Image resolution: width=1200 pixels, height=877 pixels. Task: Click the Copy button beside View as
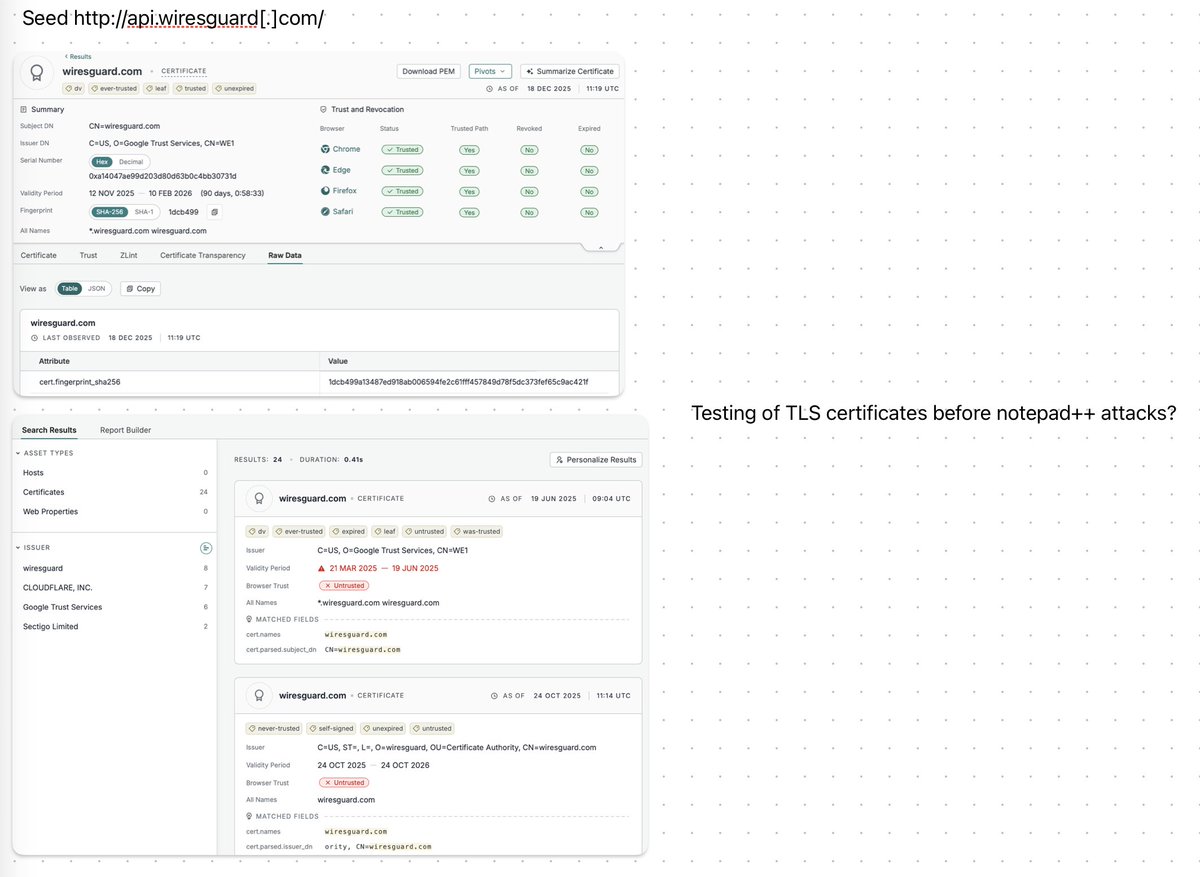click(140, 288)
